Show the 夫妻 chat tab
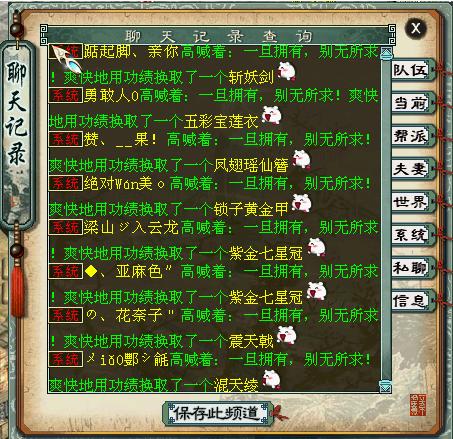 point(413,169)
